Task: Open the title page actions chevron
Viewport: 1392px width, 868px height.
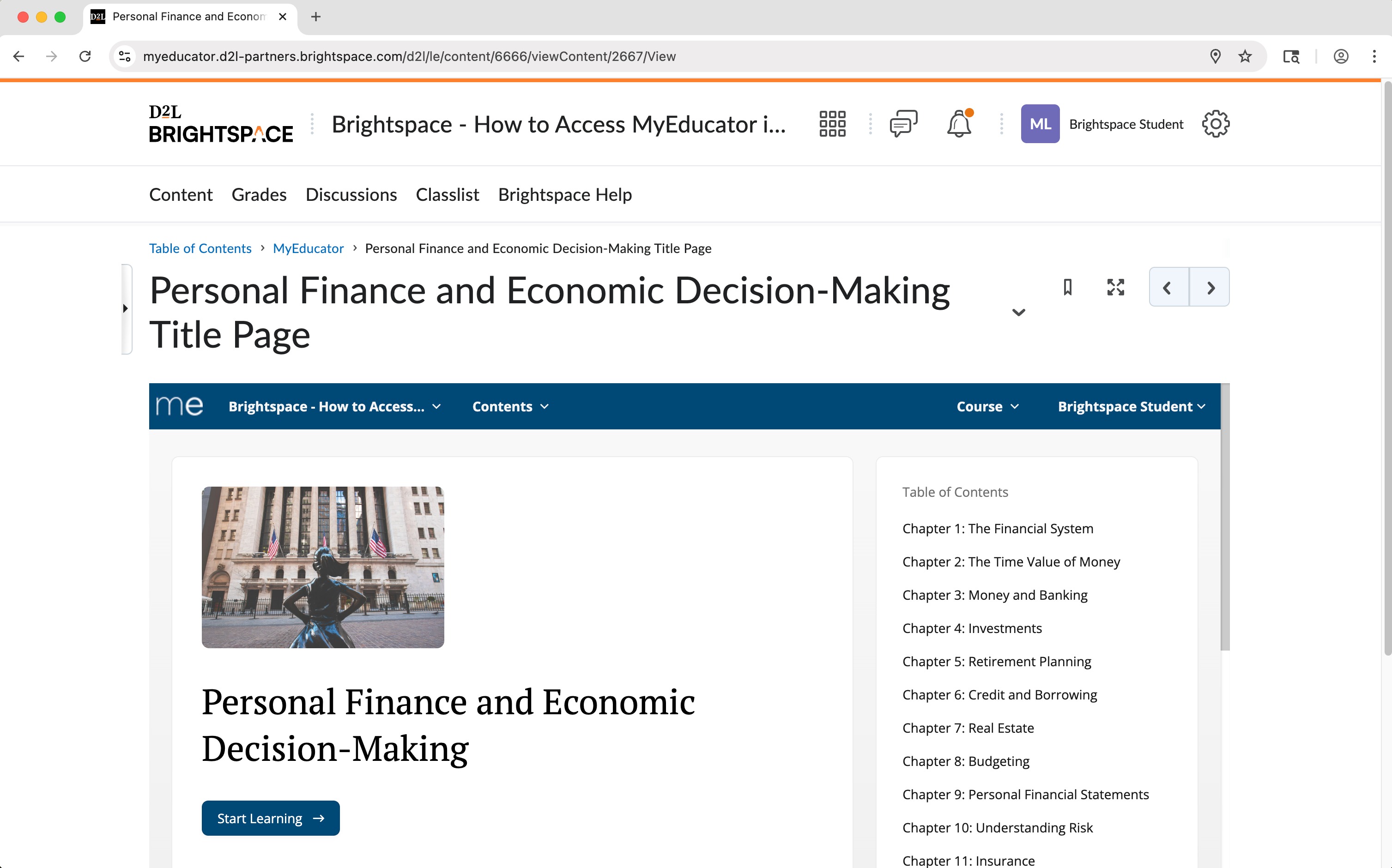Action: 1018,312
